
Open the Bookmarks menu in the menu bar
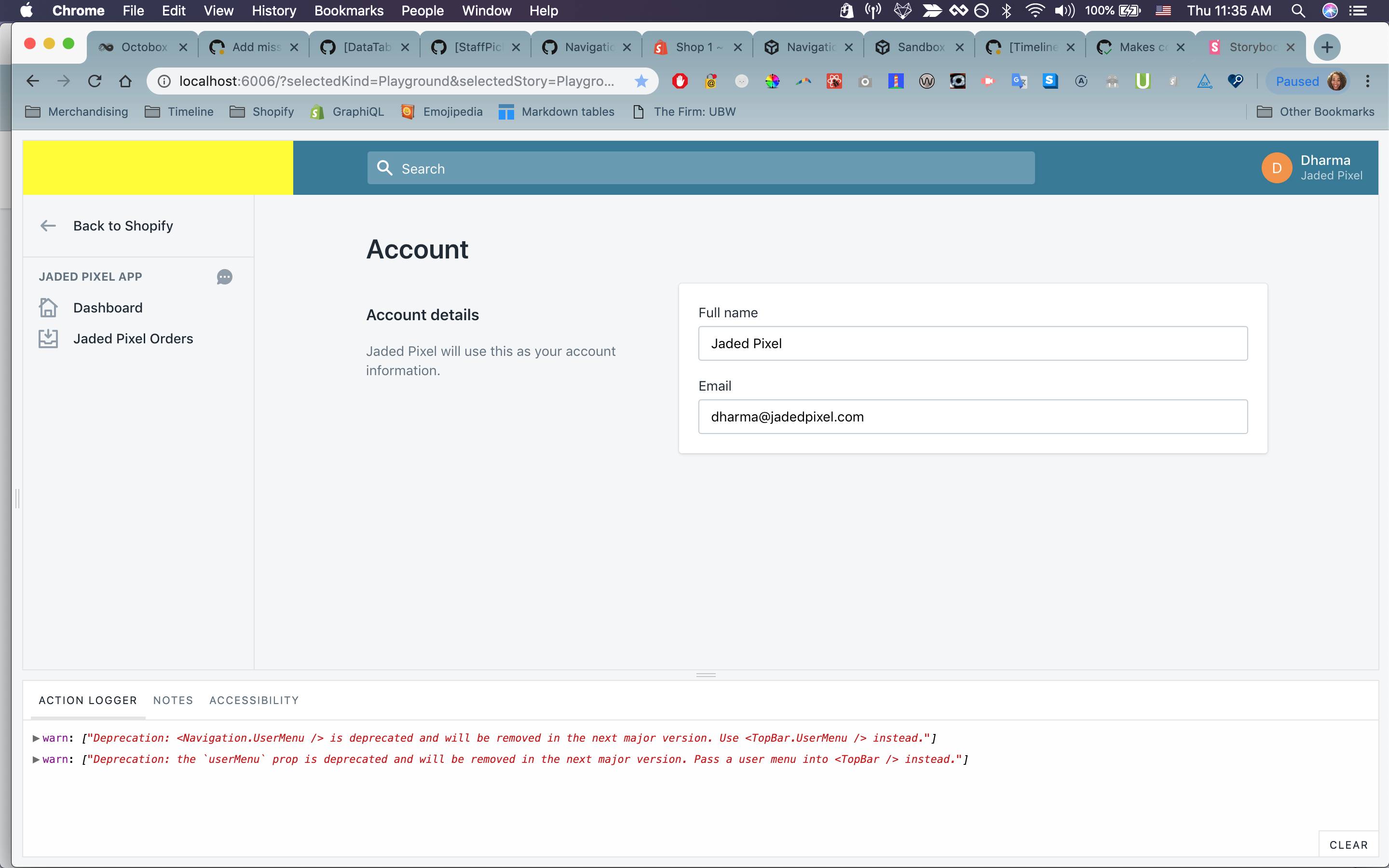point(348,10)
